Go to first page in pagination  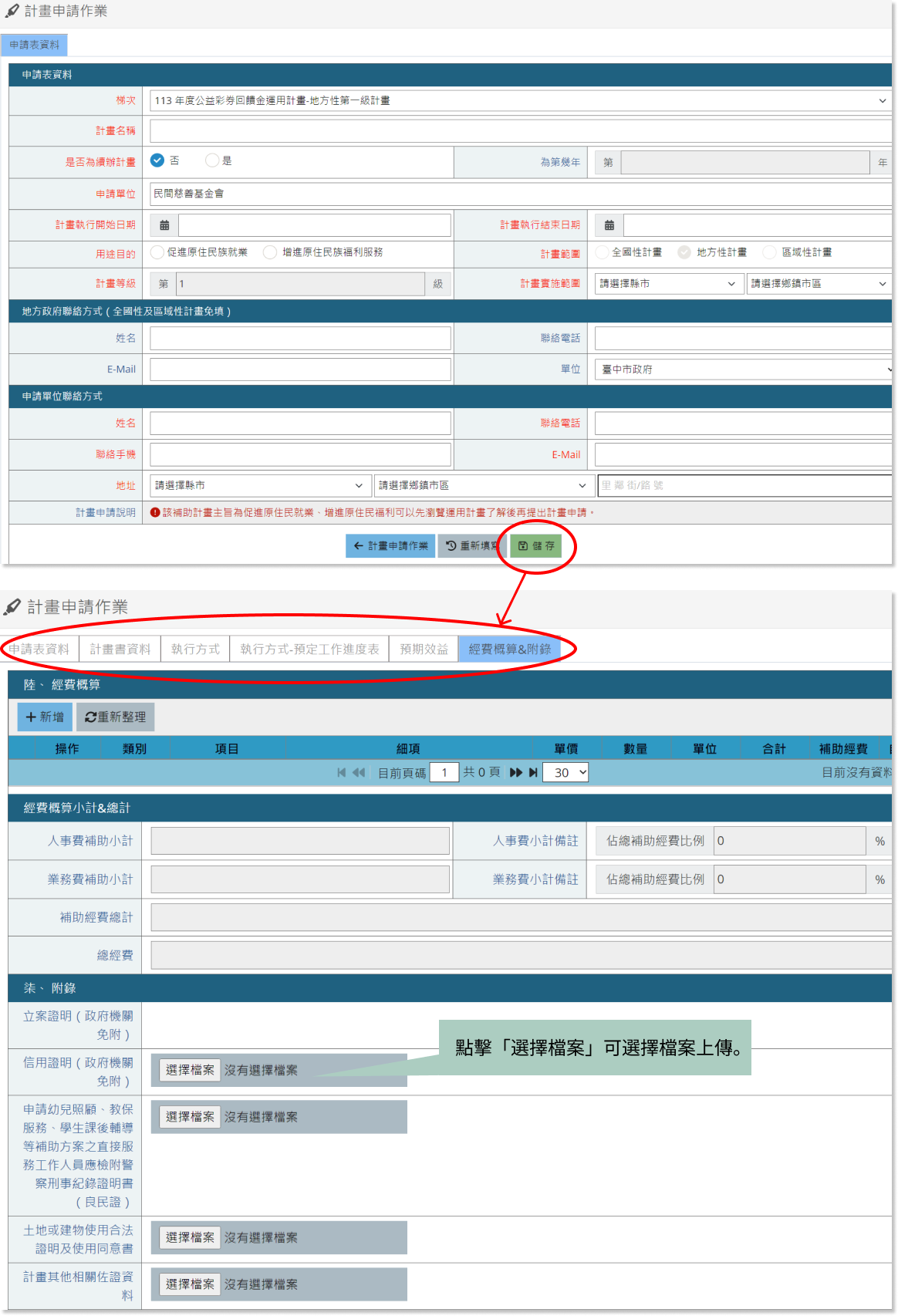[x=342, y=772]
